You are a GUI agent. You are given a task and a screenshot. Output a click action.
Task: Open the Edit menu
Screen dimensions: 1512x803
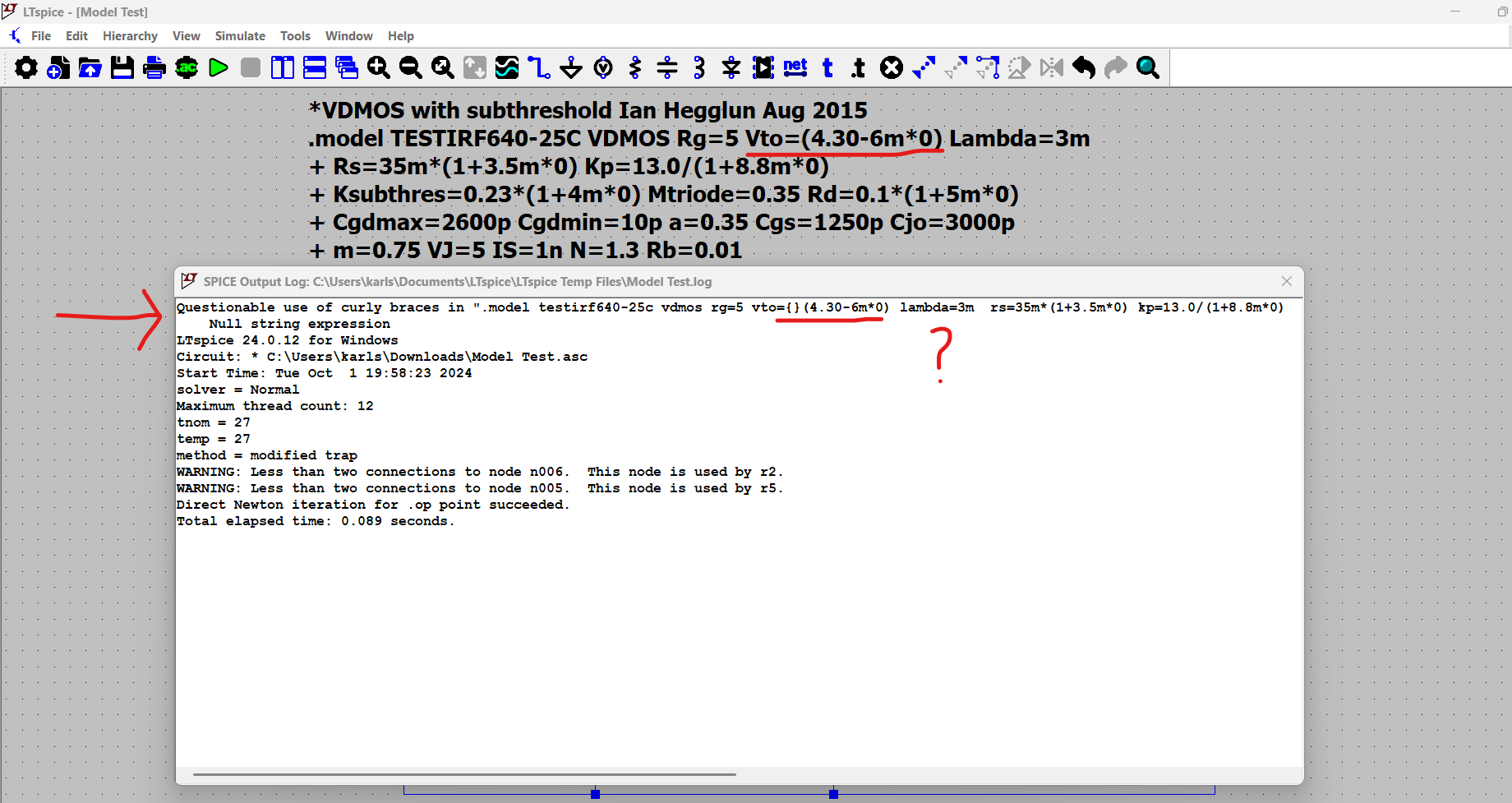click(76, 36)
